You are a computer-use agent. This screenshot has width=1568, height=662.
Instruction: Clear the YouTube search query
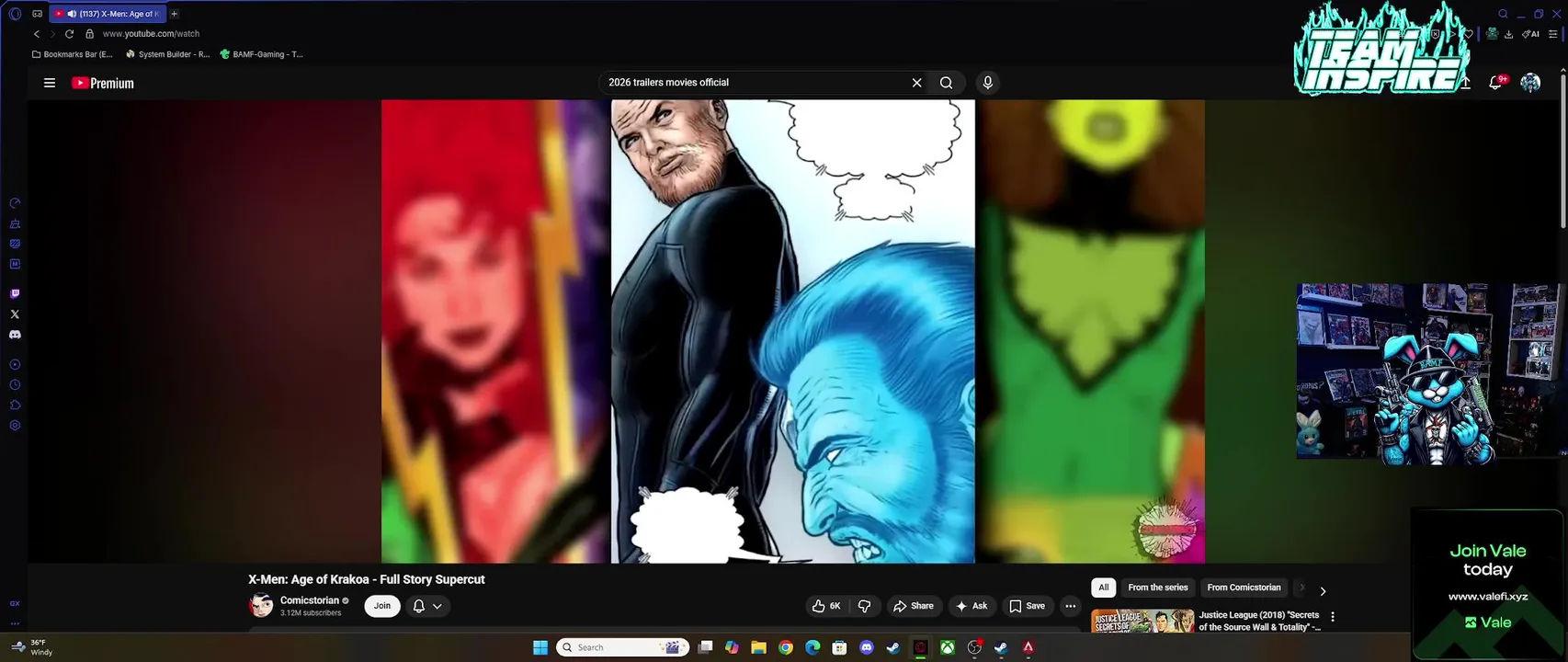(x=916, y=83)
